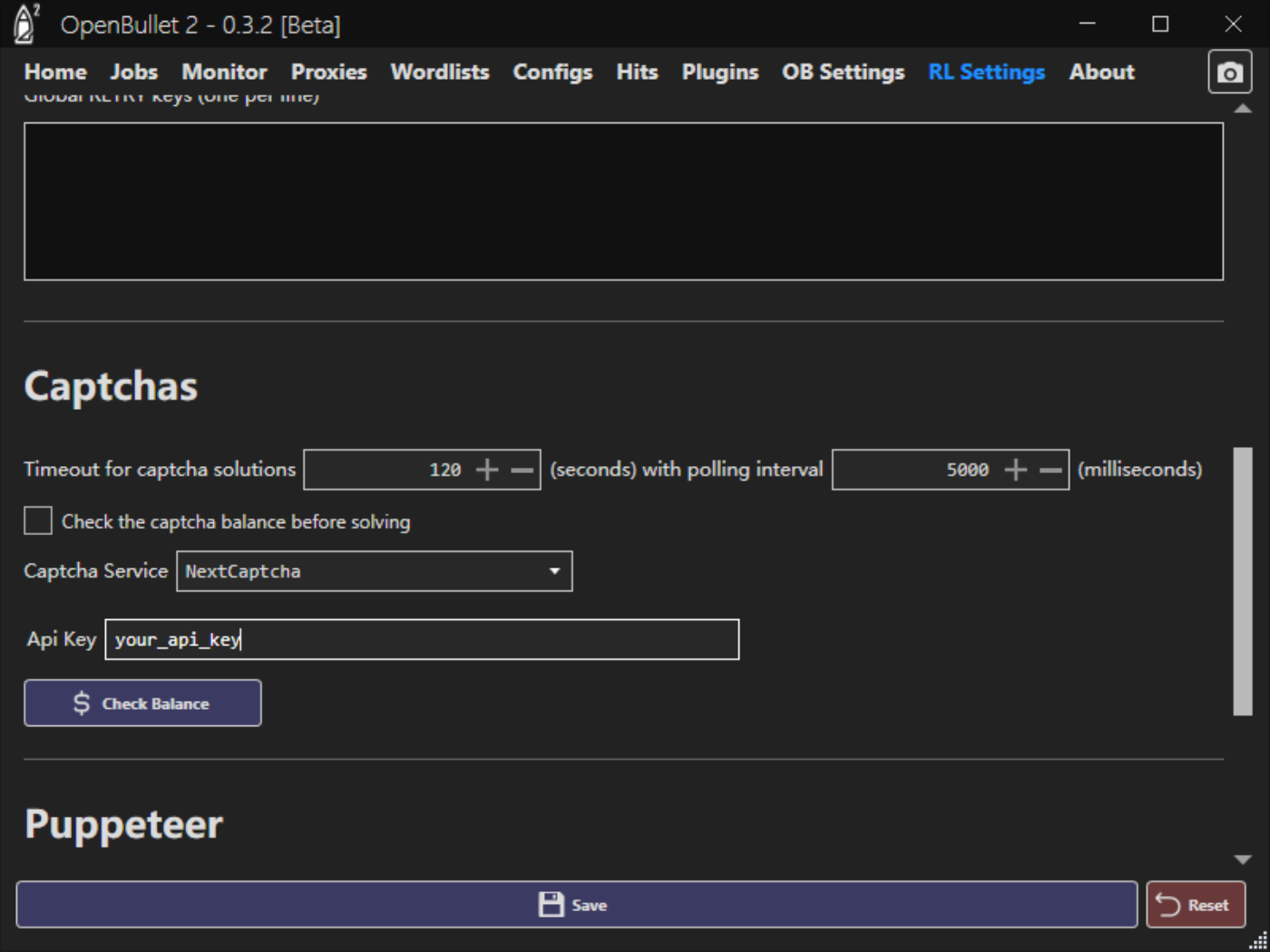Click the scrollbar up arrow
The height and width of the screenshot is (952, 1270).
pos(1242,106)
